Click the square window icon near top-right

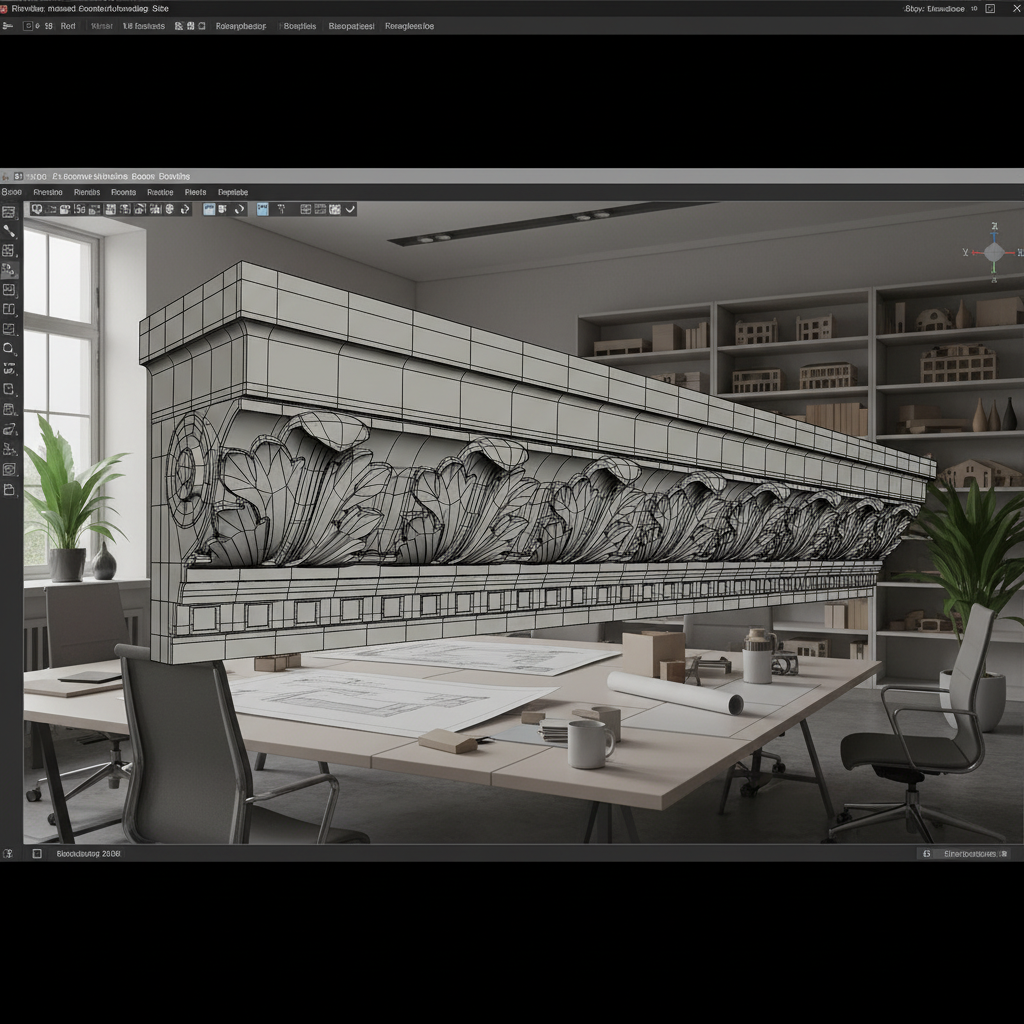point(990,8)
